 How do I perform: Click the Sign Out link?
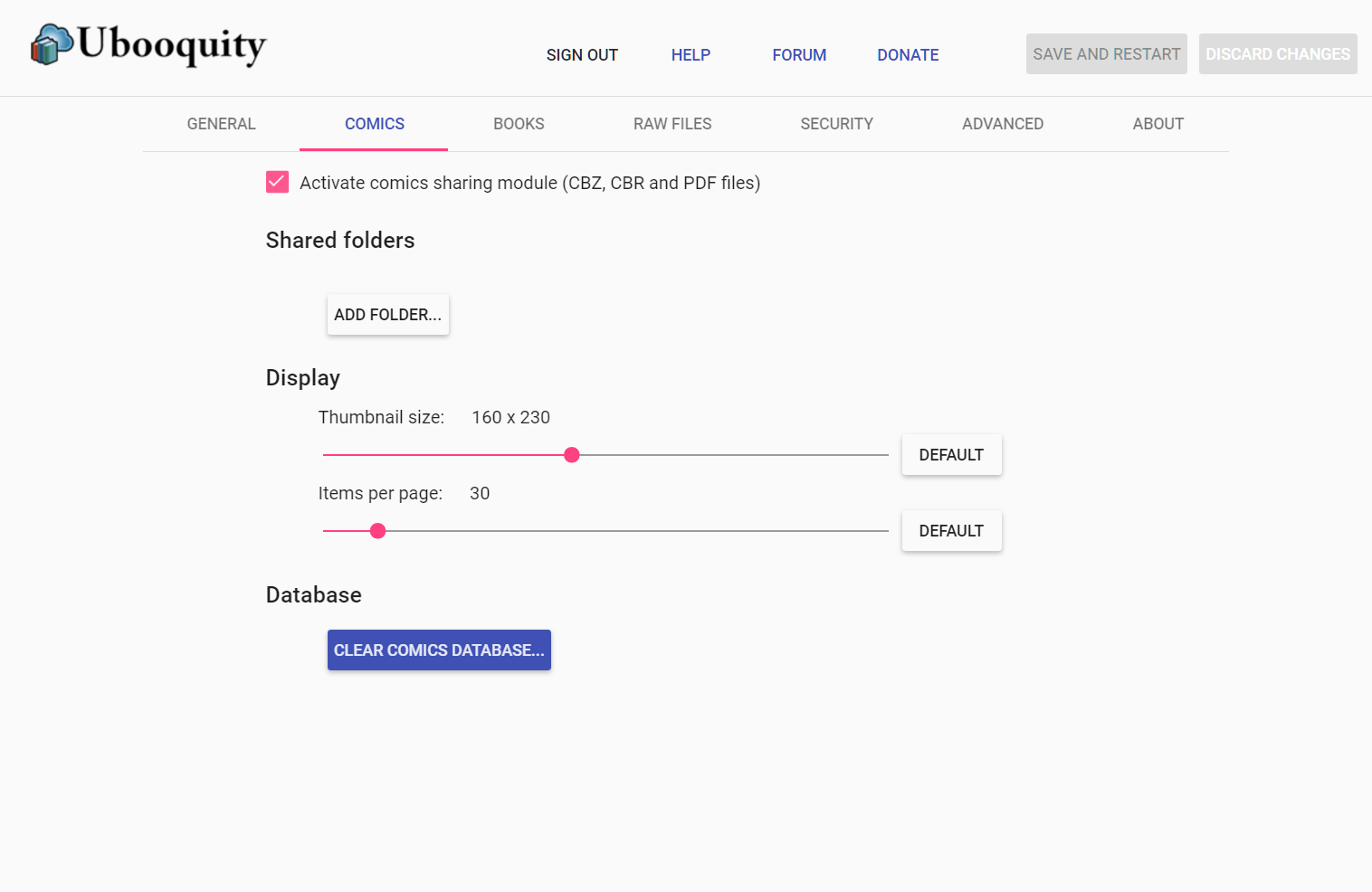[582, 55]
